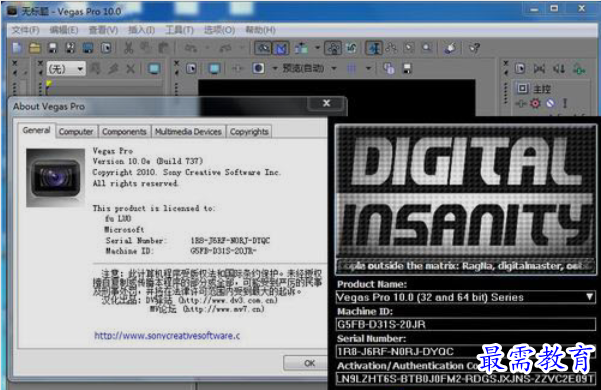Click the Undo arrow icon
The height and width of the screenshot is (390, 601).
click(x=190, y=48)
